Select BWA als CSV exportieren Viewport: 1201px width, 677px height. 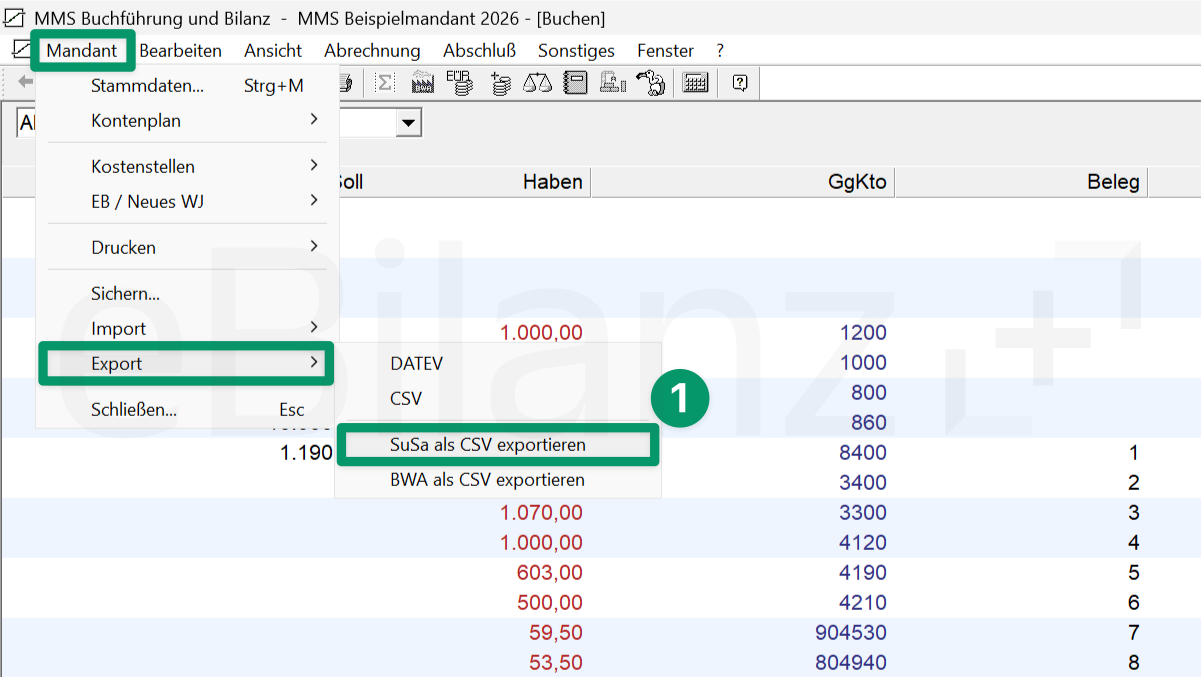pyautogui.click(x=497, y=480)
